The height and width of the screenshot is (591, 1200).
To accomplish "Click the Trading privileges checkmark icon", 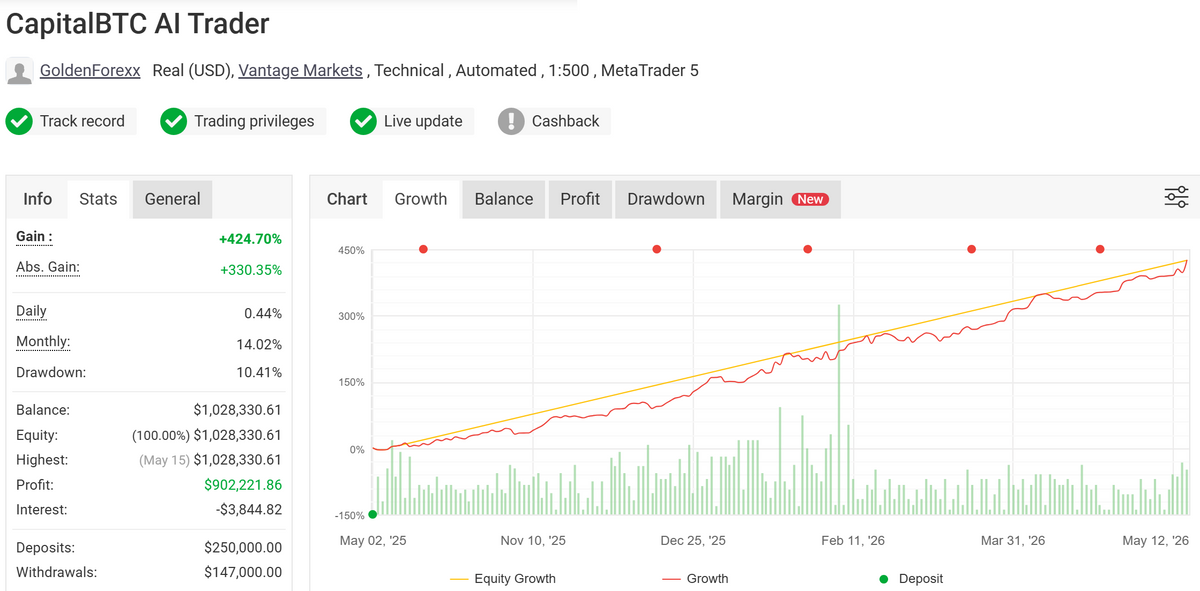I will click(173, 121).
